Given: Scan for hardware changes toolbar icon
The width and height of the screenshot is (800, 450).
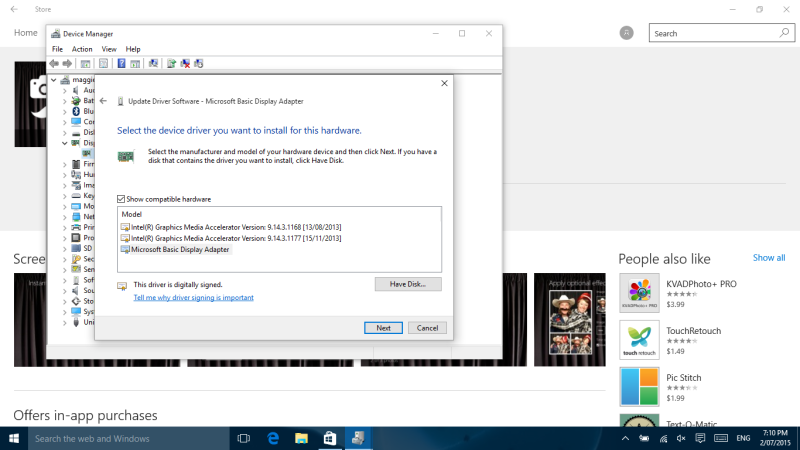Looking at the screenshot, I should (x=153, y=63).
